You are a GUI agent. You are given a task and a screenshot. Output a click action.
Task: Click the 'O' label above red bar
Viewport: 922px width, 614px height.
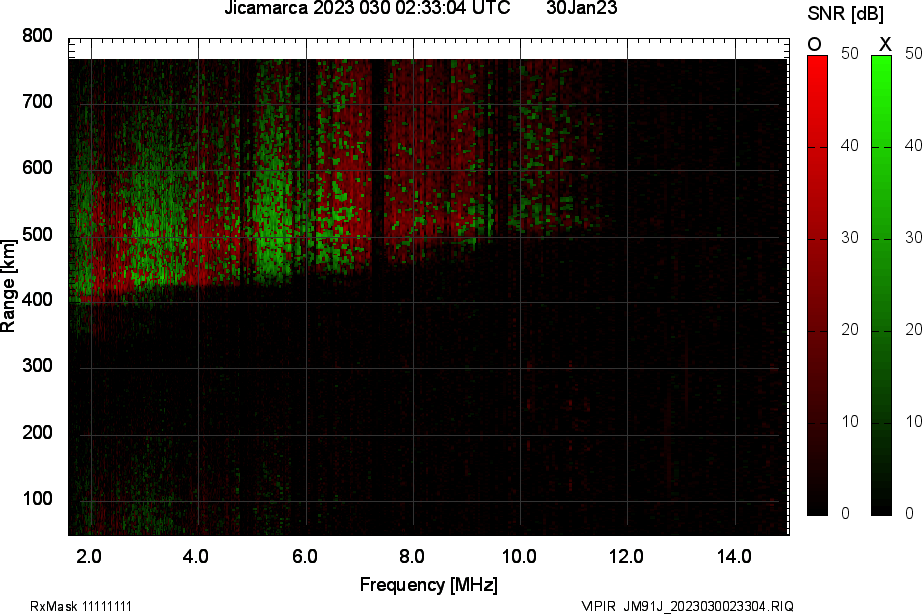[x=815, y=44]
